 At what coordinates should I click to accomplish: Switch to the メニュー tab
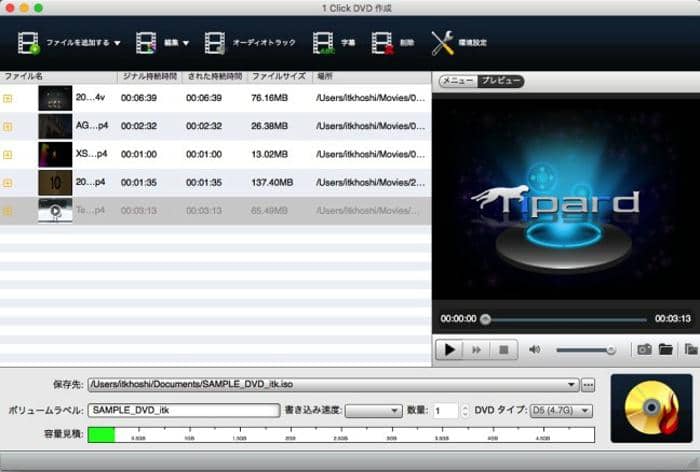pyautogui.click(x=458, y=81)
